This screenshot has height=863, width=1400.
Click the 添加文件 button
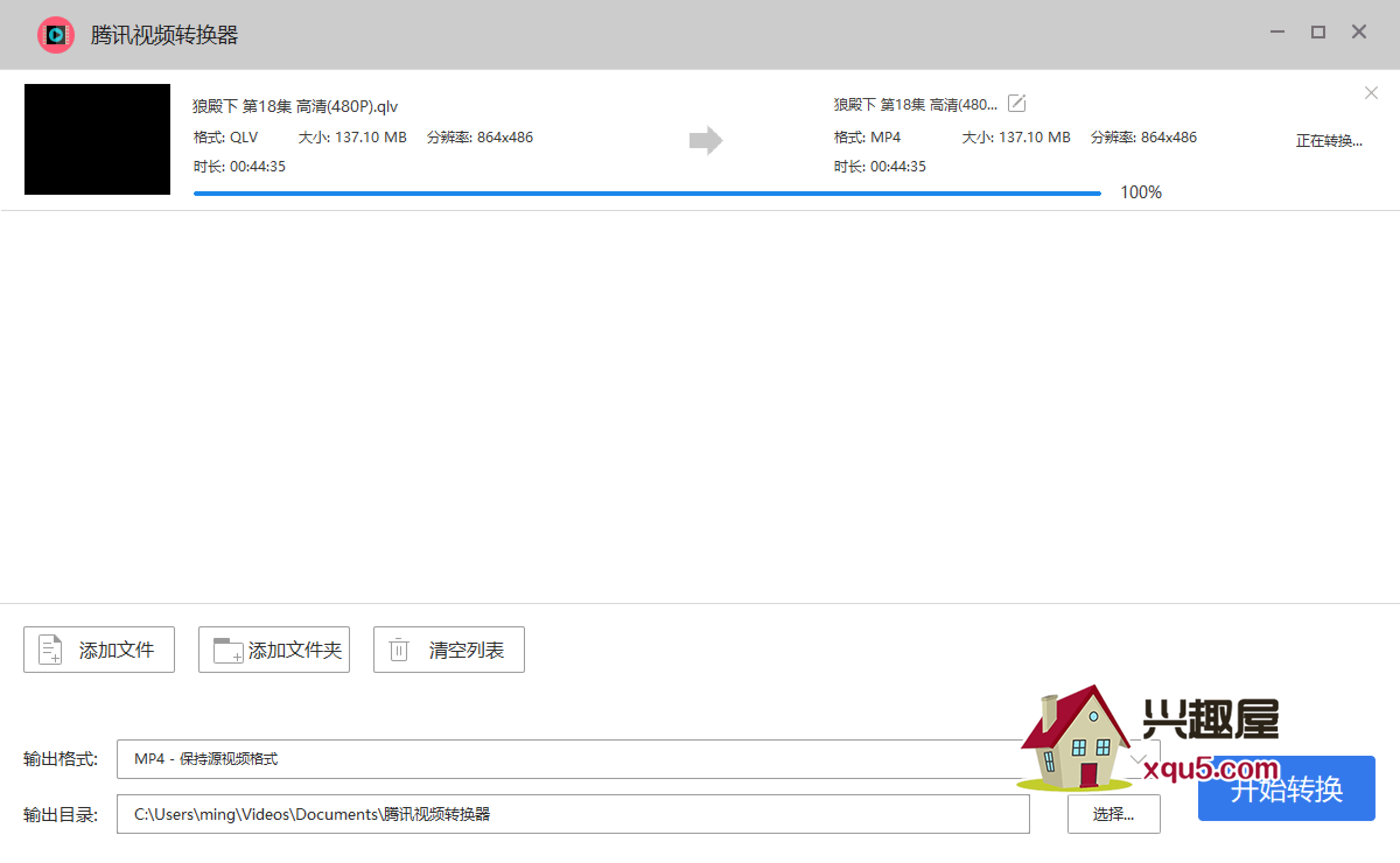tap(99, 650)
